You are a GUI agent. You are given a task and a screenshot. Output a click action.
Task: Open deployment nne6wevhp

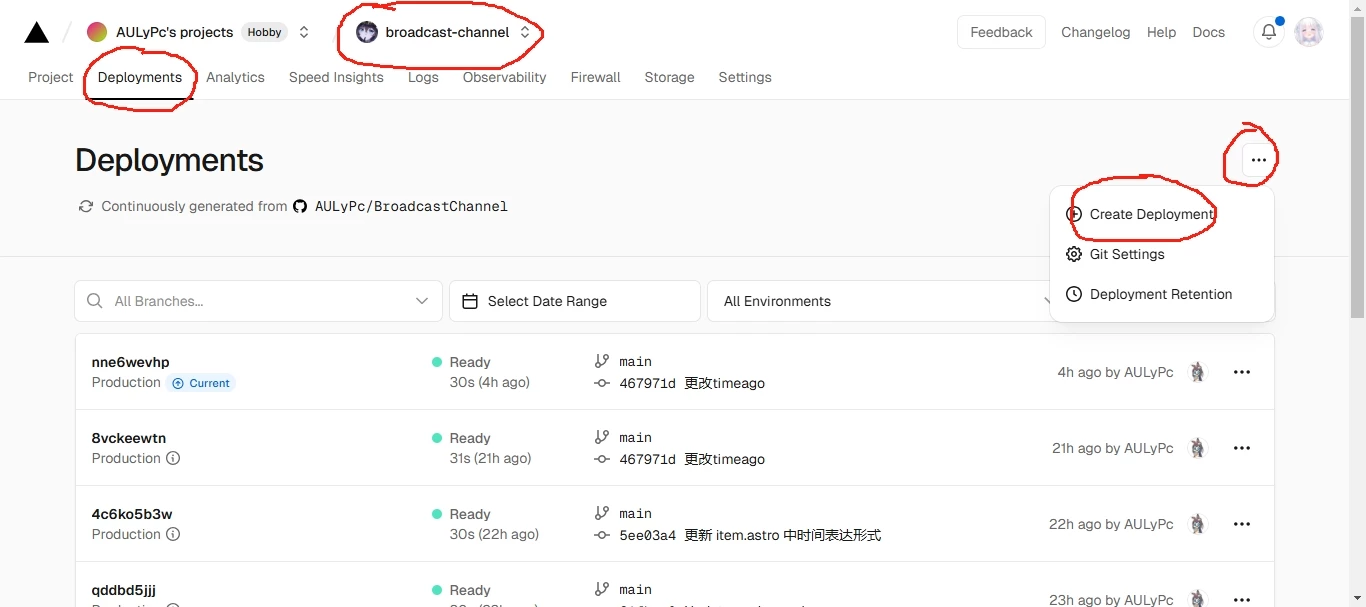130,362
